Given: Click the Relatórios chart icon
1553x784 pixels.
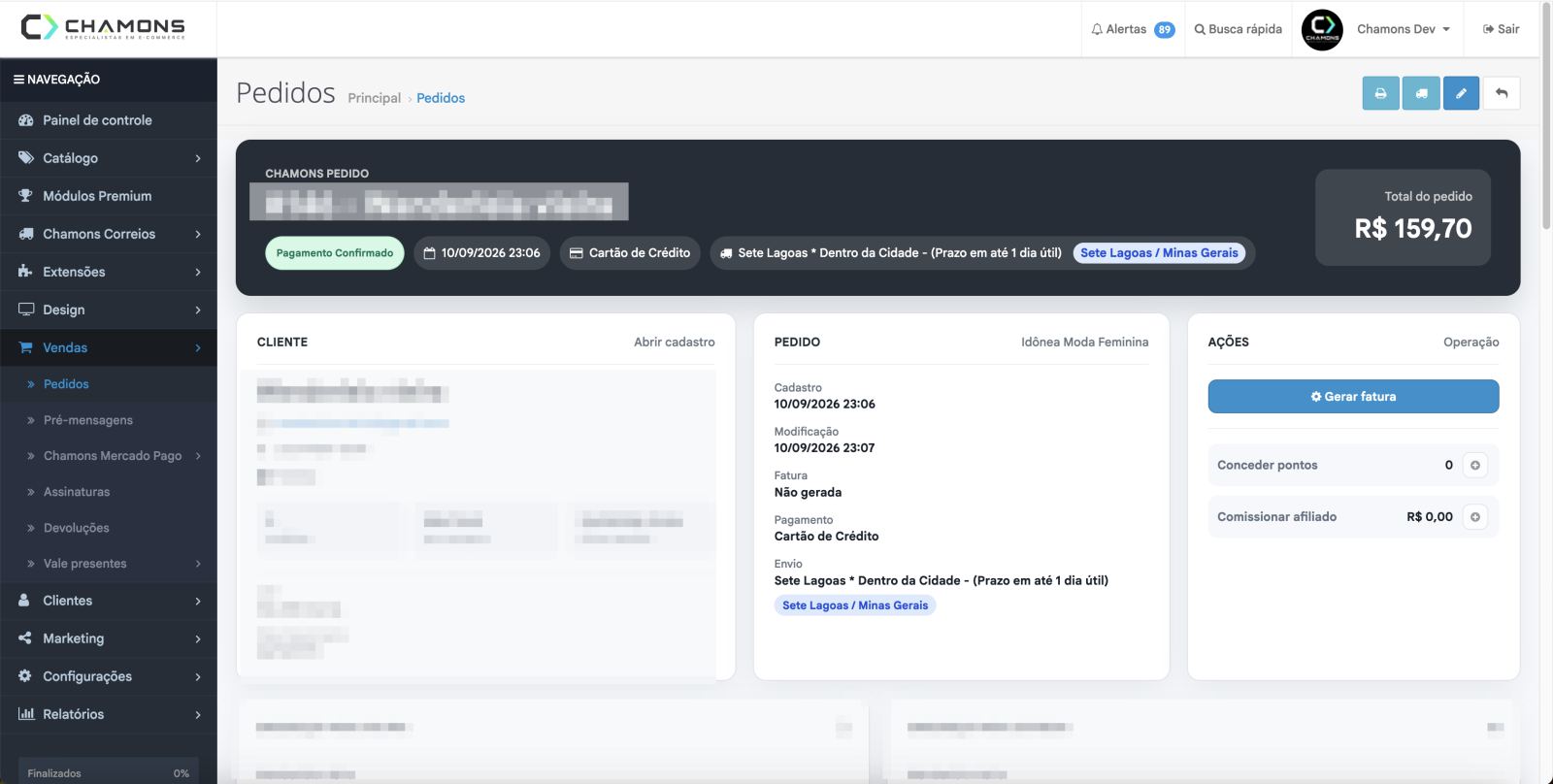Looking at the screenshot, I should (x=25, y=714).
